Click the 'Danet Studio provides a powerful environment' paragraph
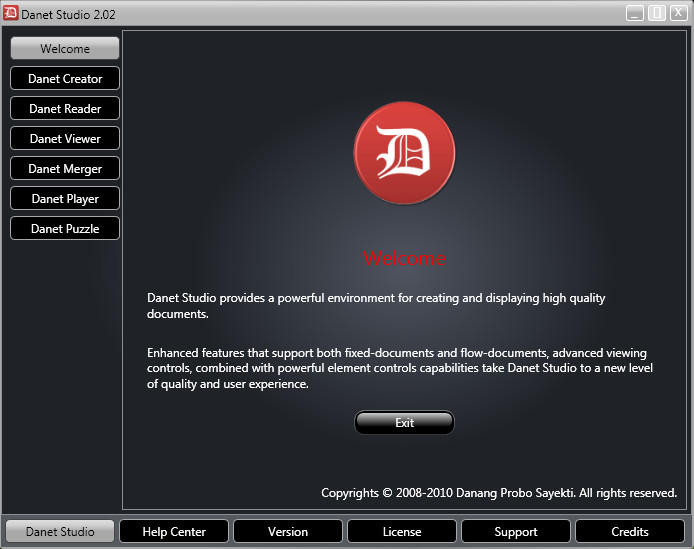The width and height of the screenshot is (694, 549). point(376,306)
